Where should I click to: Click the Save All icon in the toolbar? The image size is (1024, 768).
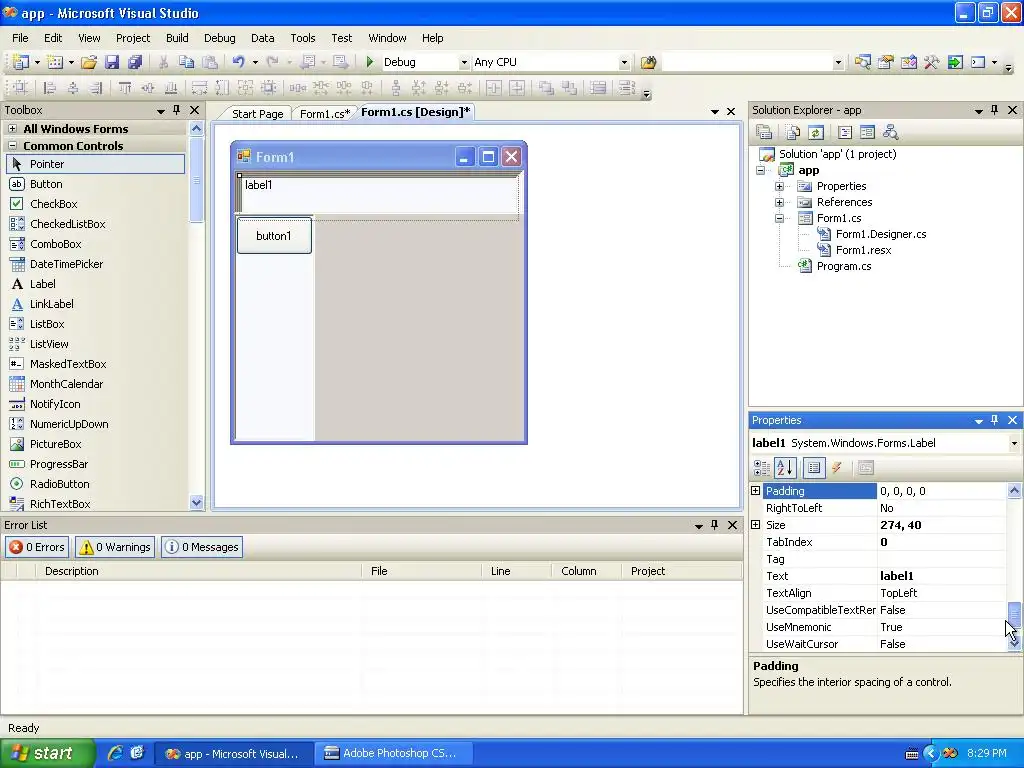135,62
